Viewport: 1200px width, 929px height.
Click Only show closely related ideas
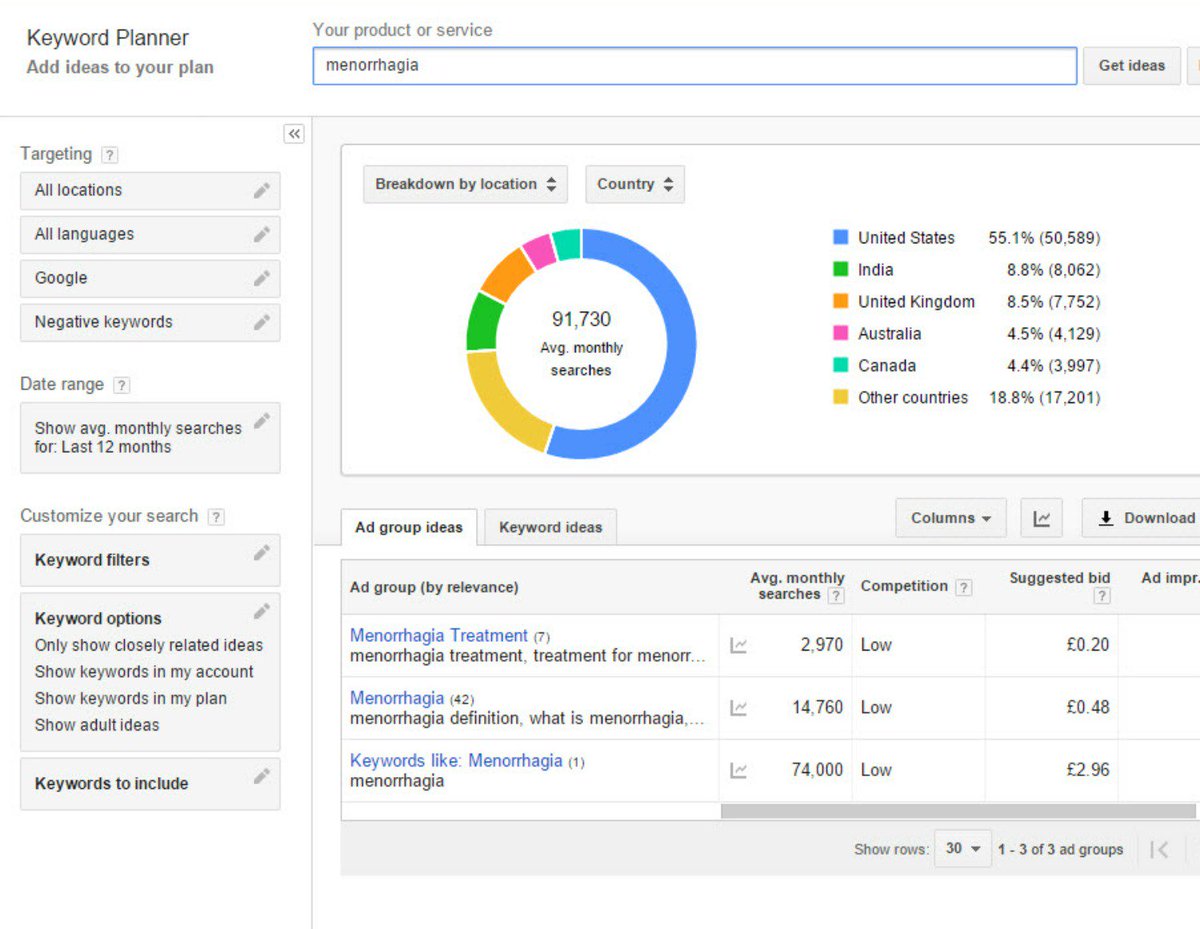[149, 646]
